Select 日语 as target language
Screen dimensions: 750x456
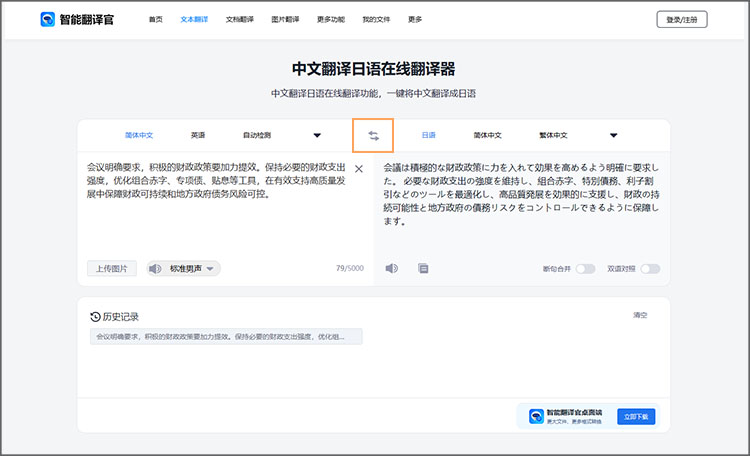pos(429,135)
